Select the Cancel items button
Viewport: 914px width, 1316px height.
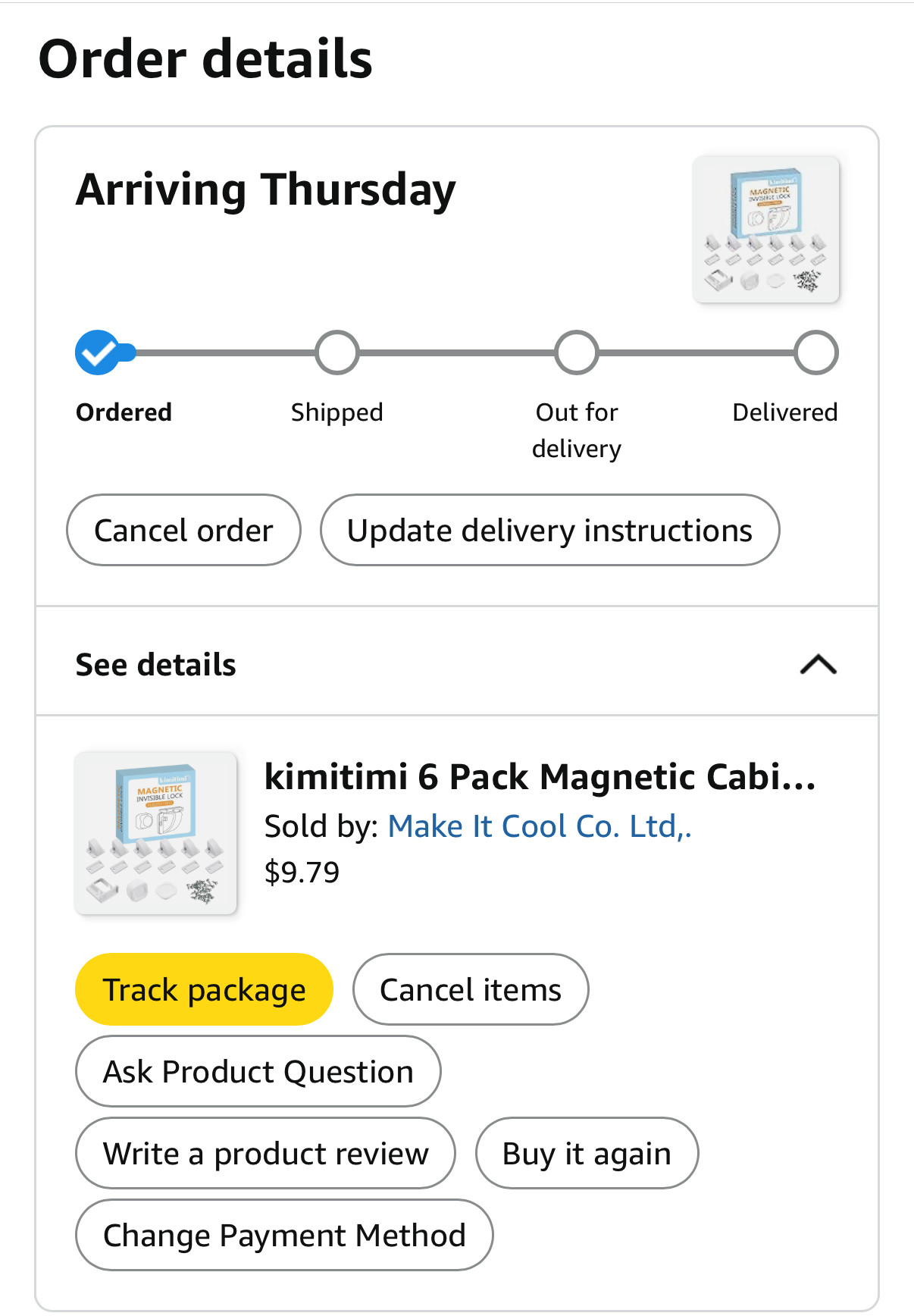click(470, 990)
